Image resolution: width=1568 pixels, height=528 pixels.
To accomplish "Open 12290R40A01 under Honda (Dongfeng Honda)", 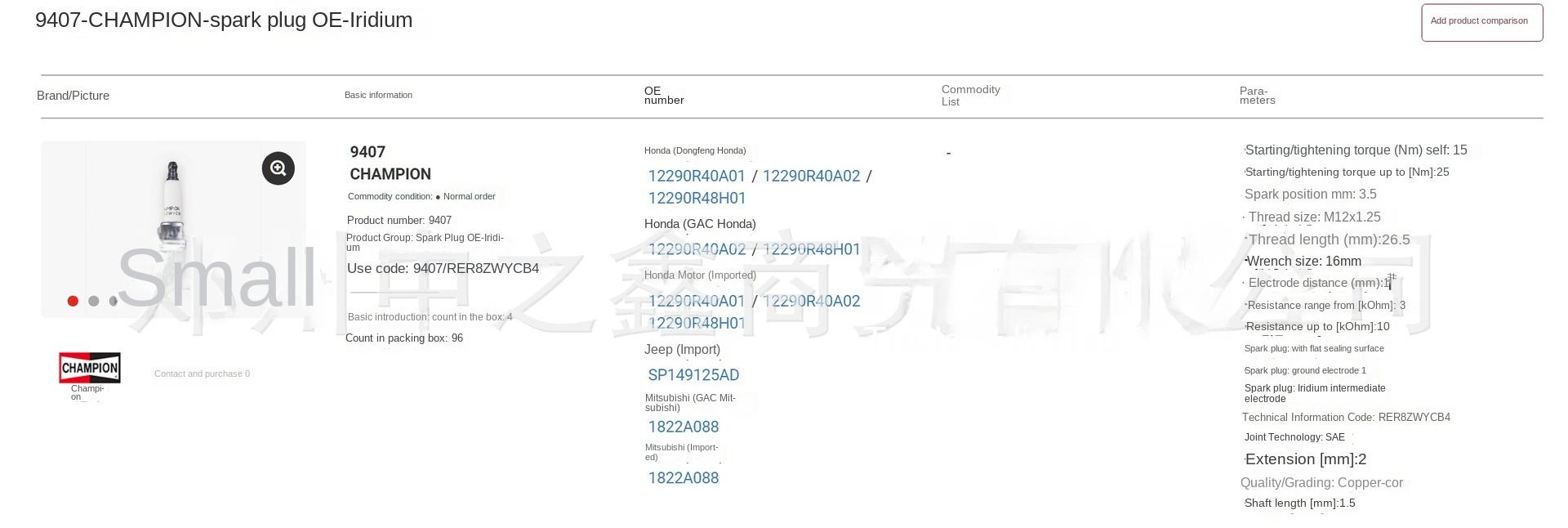I will [x=697, y=177].
